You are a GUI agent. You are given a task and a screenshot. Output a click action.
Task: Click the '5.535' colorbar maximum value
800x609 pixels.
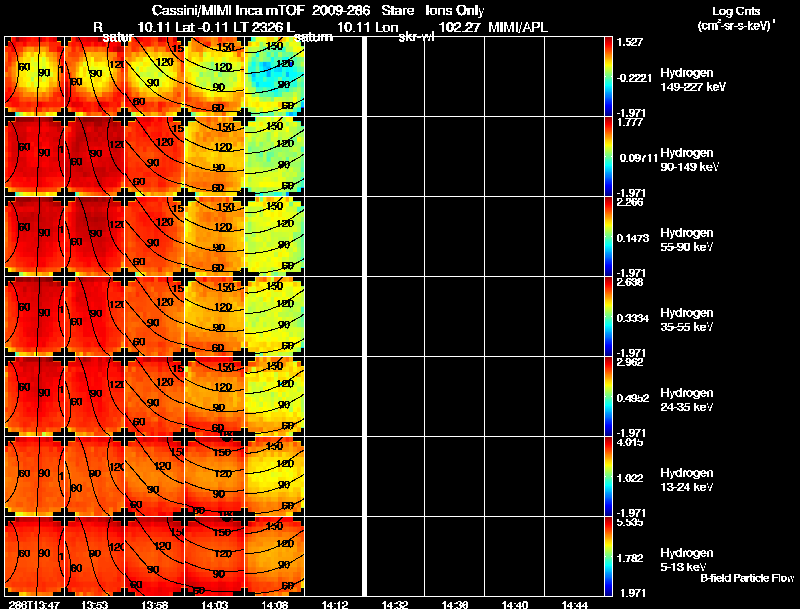pos(630,523)
